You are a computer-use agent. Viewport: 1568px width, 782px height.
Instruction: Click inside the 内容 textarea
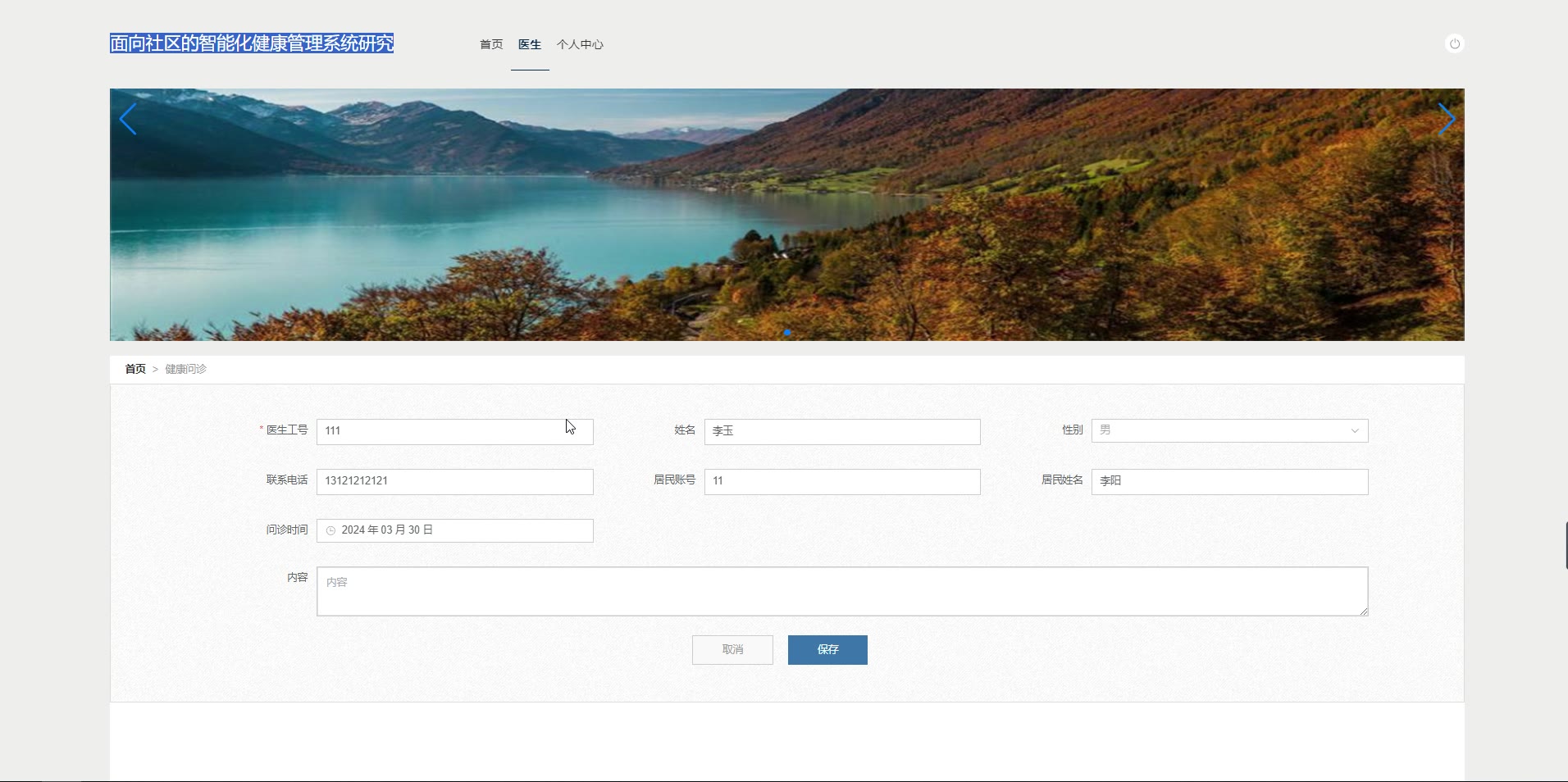click(x=842, y=591)
